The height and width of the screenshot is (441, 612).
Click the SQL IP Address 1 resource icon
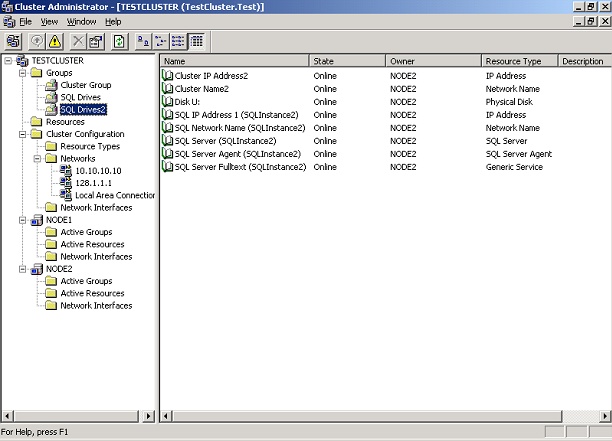167,115
